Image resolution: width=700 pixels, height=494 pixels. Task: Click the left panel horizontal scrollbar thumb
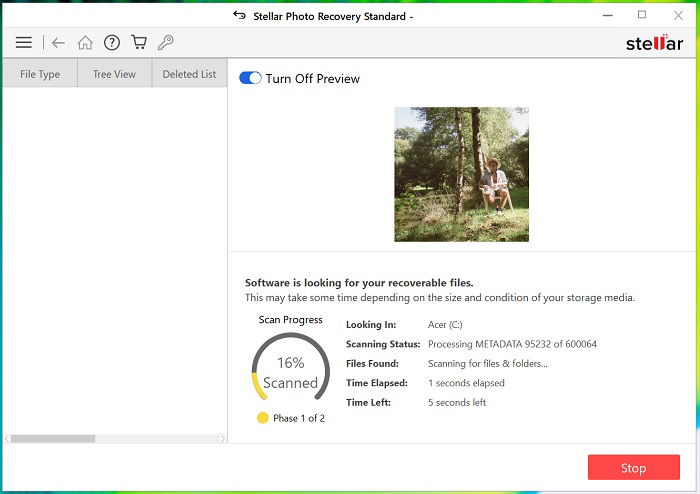coord(53,439)
